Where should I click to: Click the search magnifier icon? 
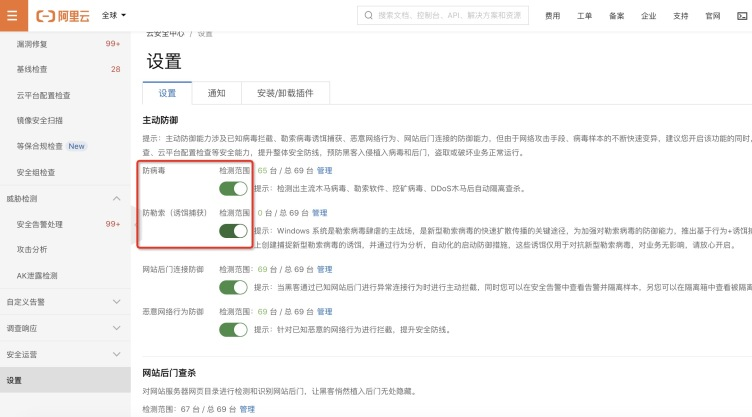click(367, 16)
